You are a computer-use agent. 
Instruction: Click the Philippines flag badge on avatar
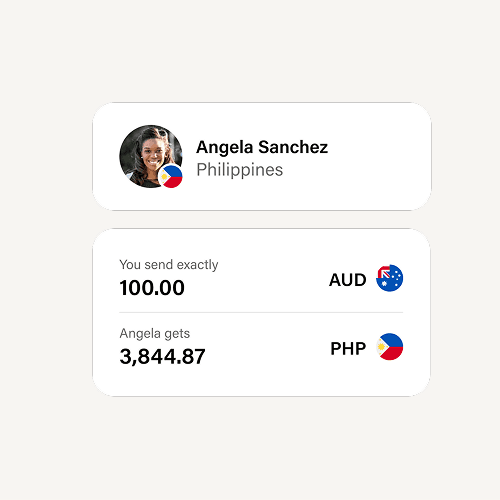coord(171,176)
